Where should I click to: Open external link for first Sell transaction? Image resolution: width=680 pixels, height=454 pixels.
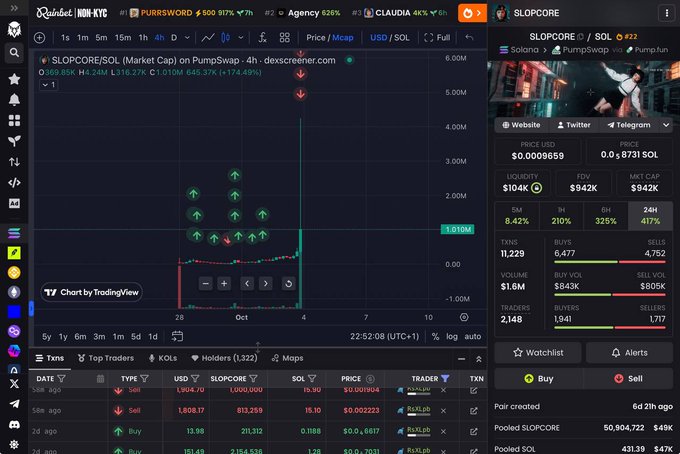pos(474,390)
